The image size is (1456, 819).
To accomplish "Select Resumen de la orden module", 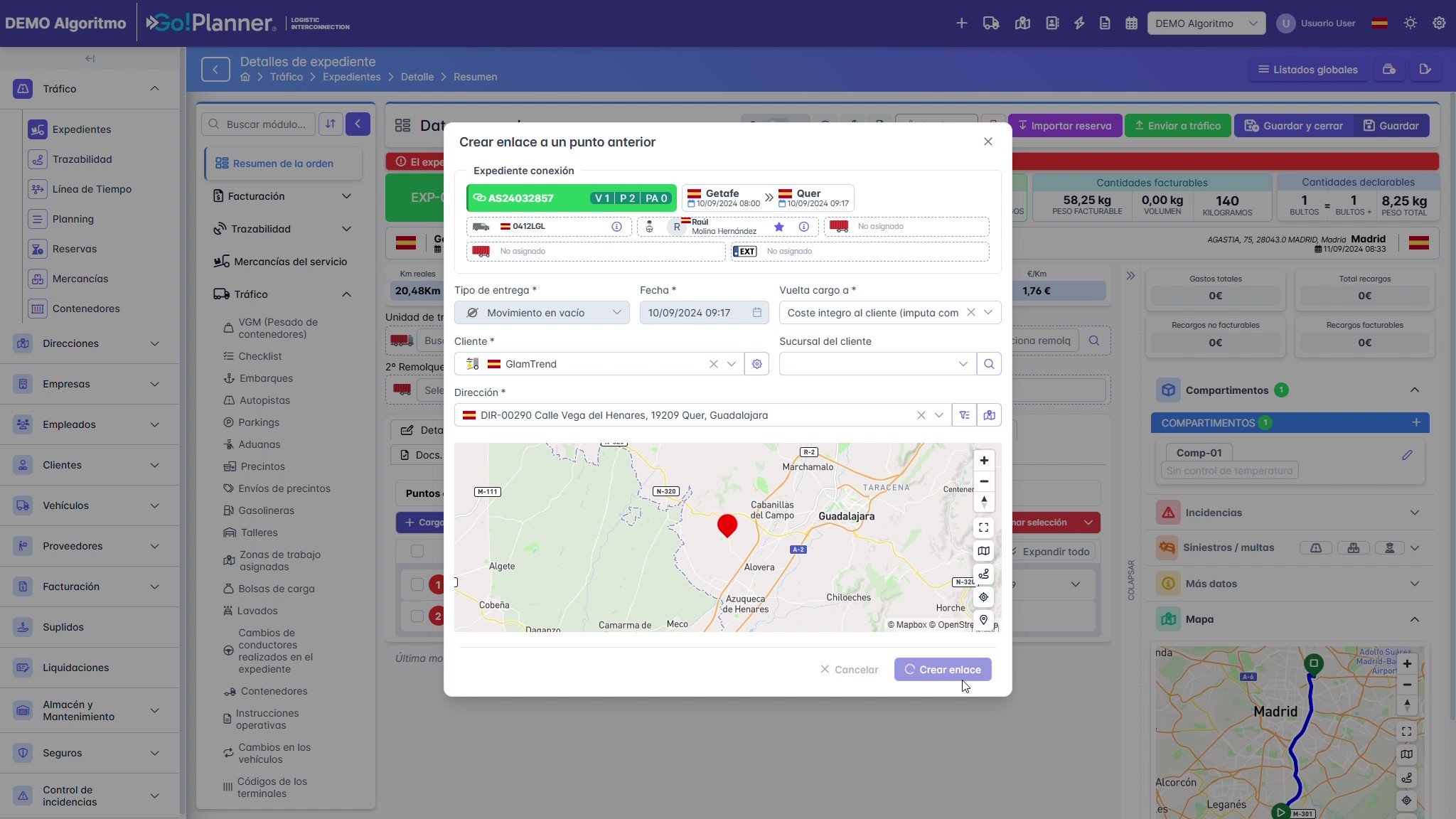I will (284, 164).
